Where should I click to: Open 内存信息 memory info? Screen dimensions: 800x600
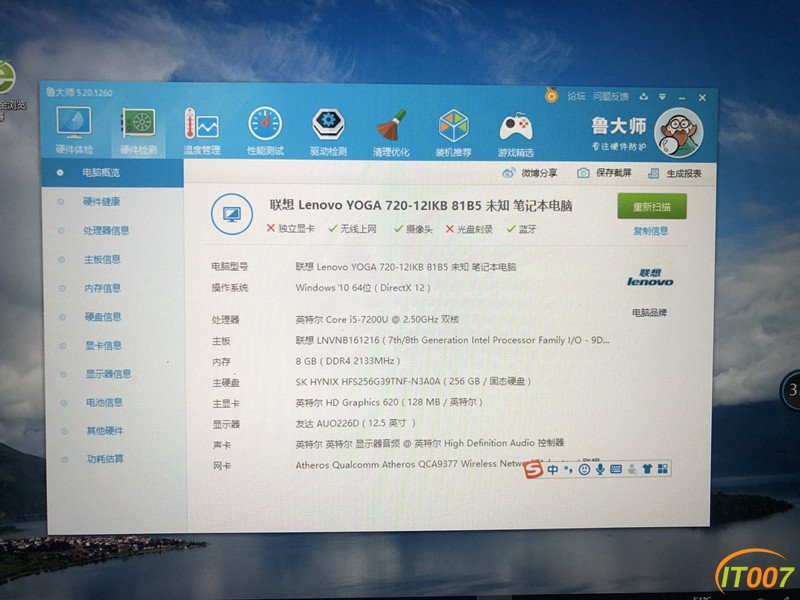103,288
